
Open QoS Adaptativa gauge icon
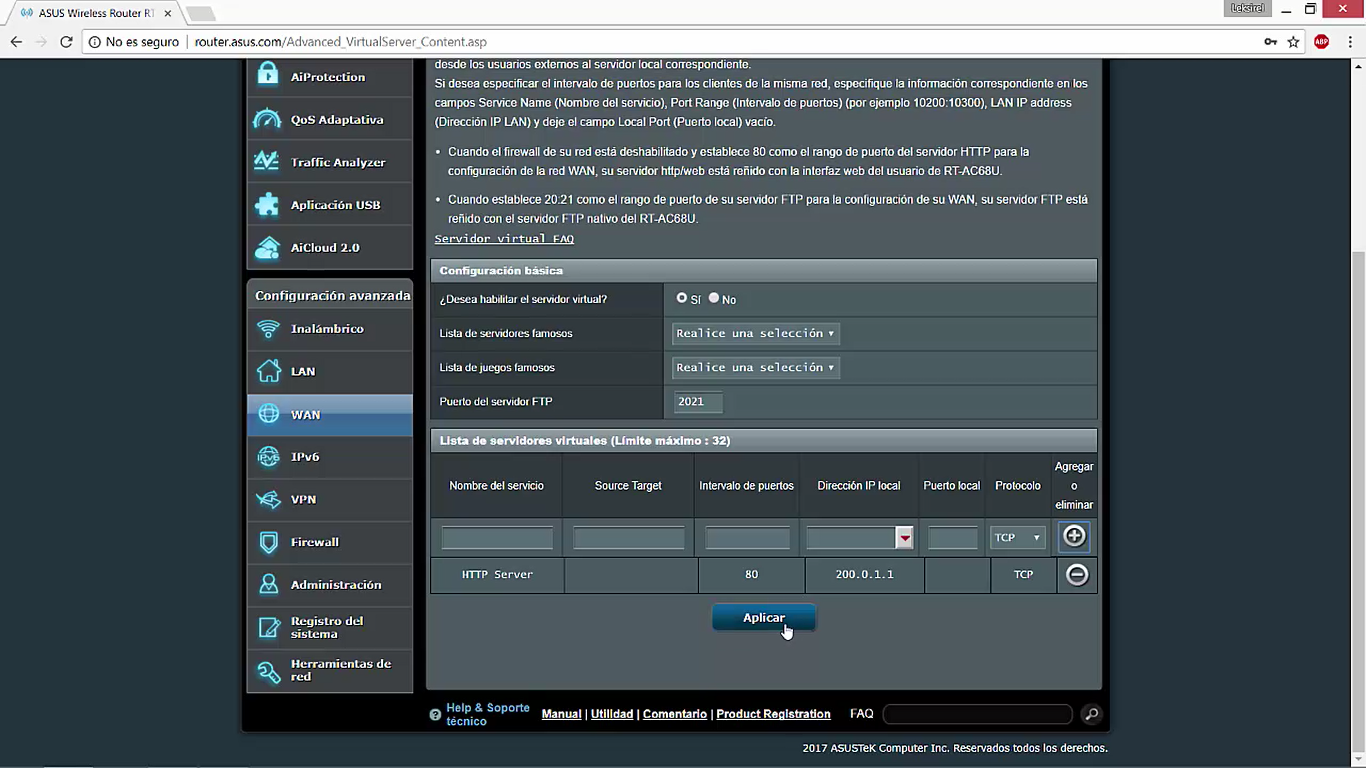268,119
